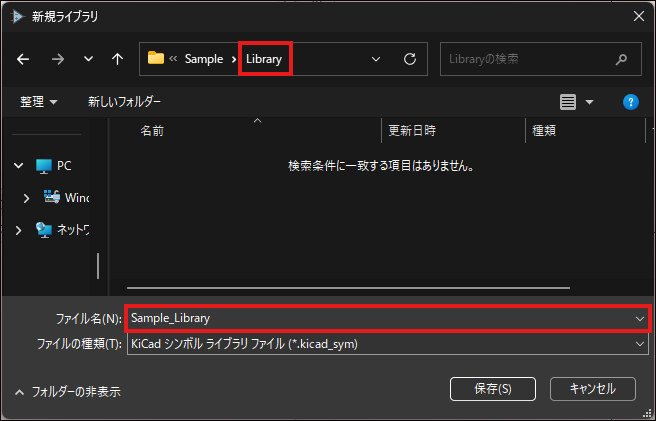The image size is (656, 421).
Task: Open the view options dropdown arrow
Action: (x=589, y=102)
